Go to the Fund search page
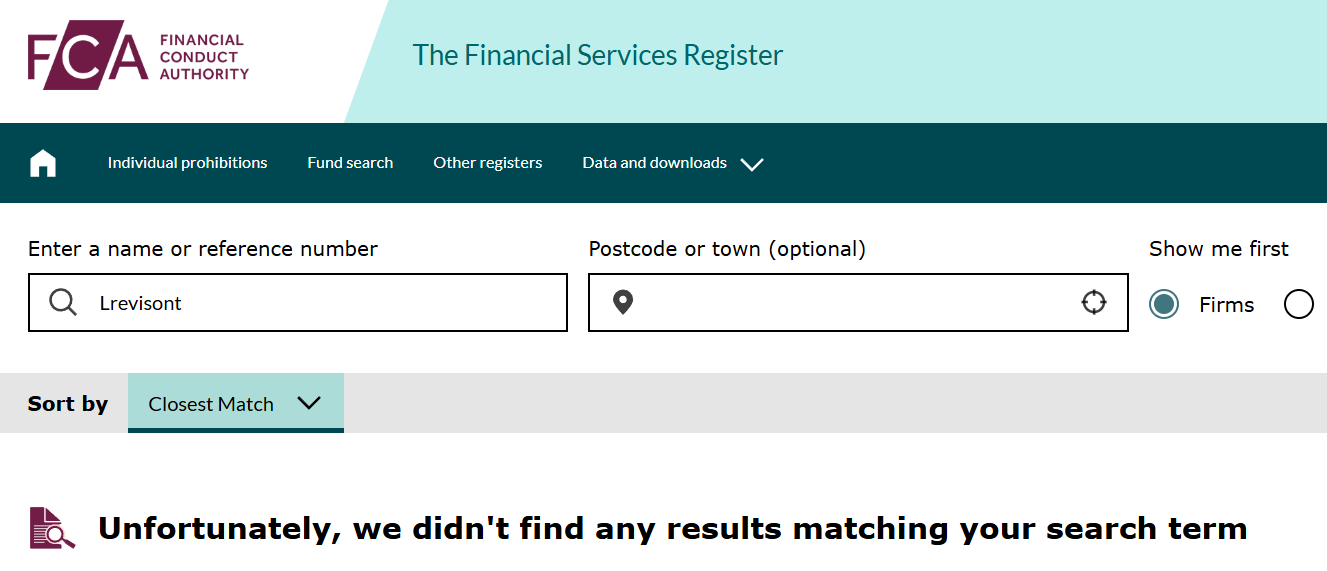This screenshot has width=1327, height=571. click(350, 163)
